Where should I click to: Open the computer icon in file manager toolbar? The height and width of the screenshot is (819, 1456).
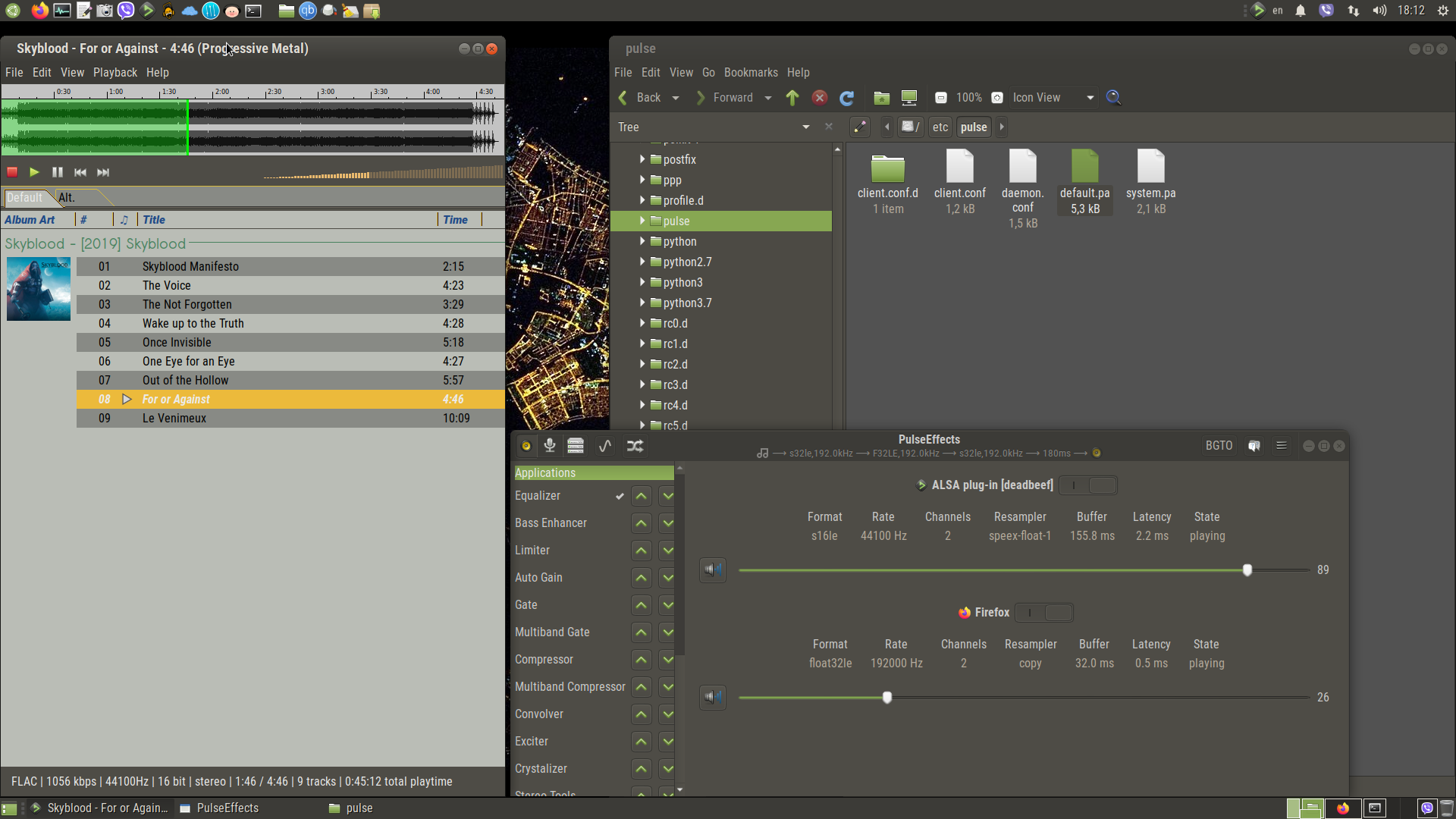[x=908, y=98]
